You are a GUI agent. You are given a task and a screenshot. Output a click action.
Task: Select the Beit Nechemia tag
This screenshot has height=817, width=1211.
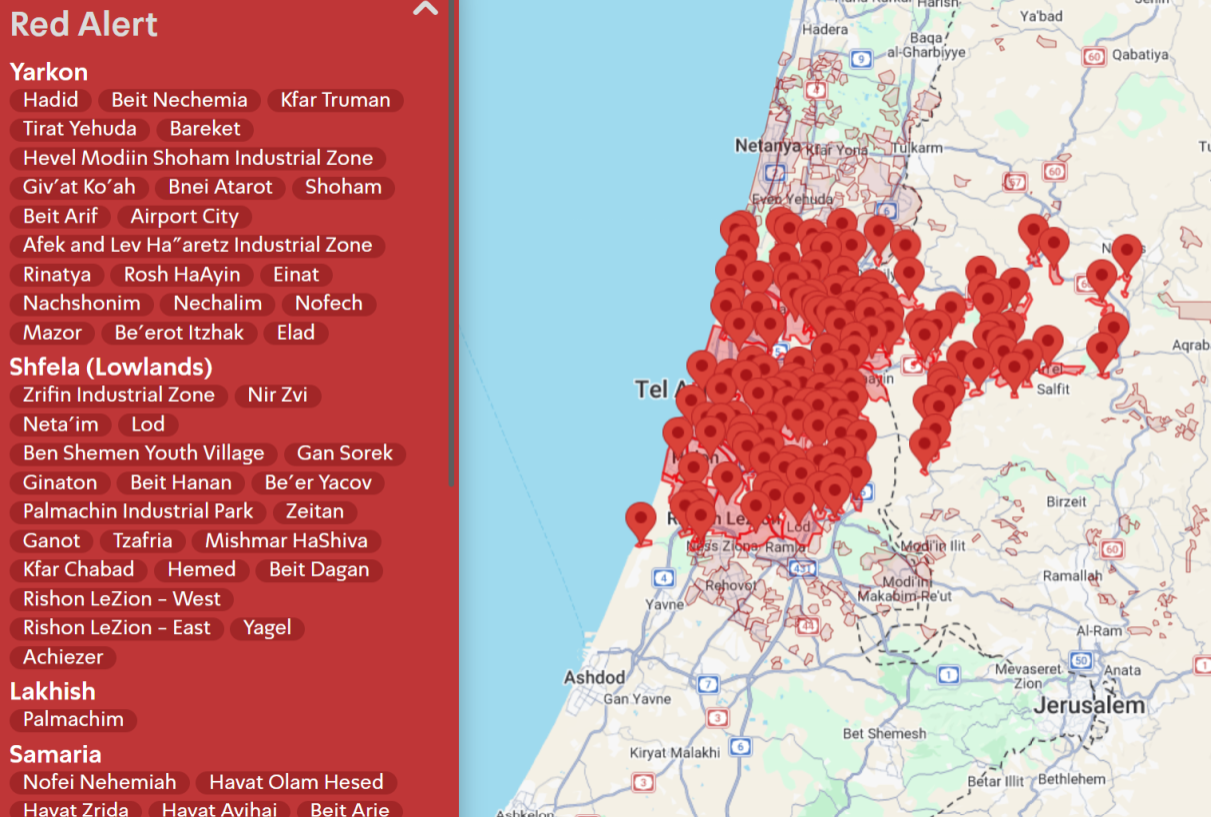tap(180, 100)
